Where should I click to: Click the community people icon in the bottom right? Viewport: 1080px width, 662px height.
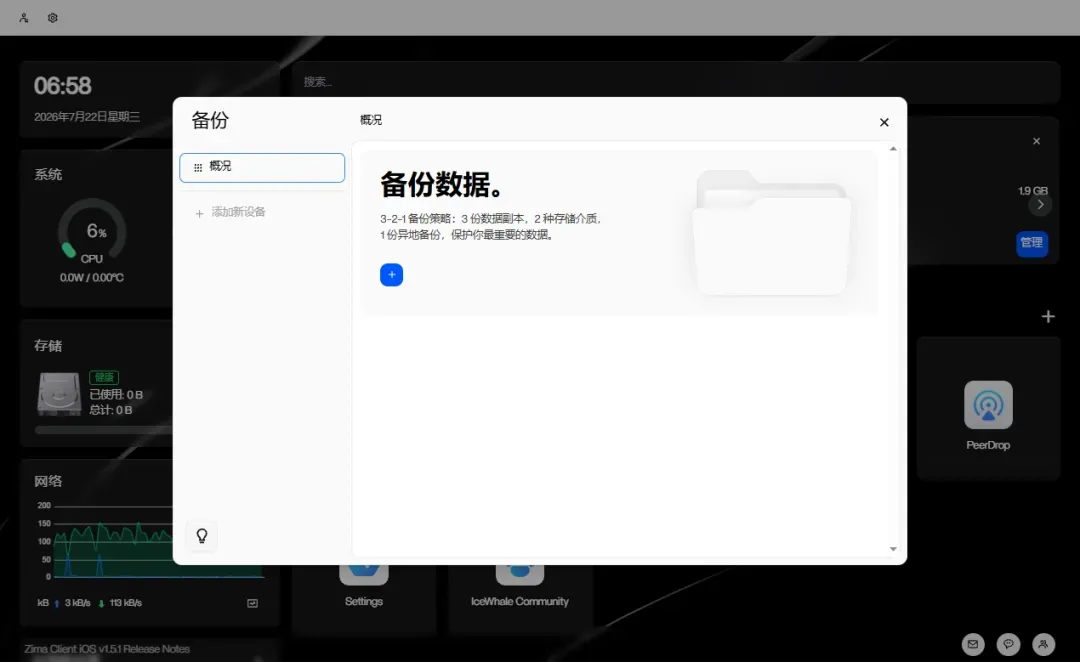coord(1043,644)
